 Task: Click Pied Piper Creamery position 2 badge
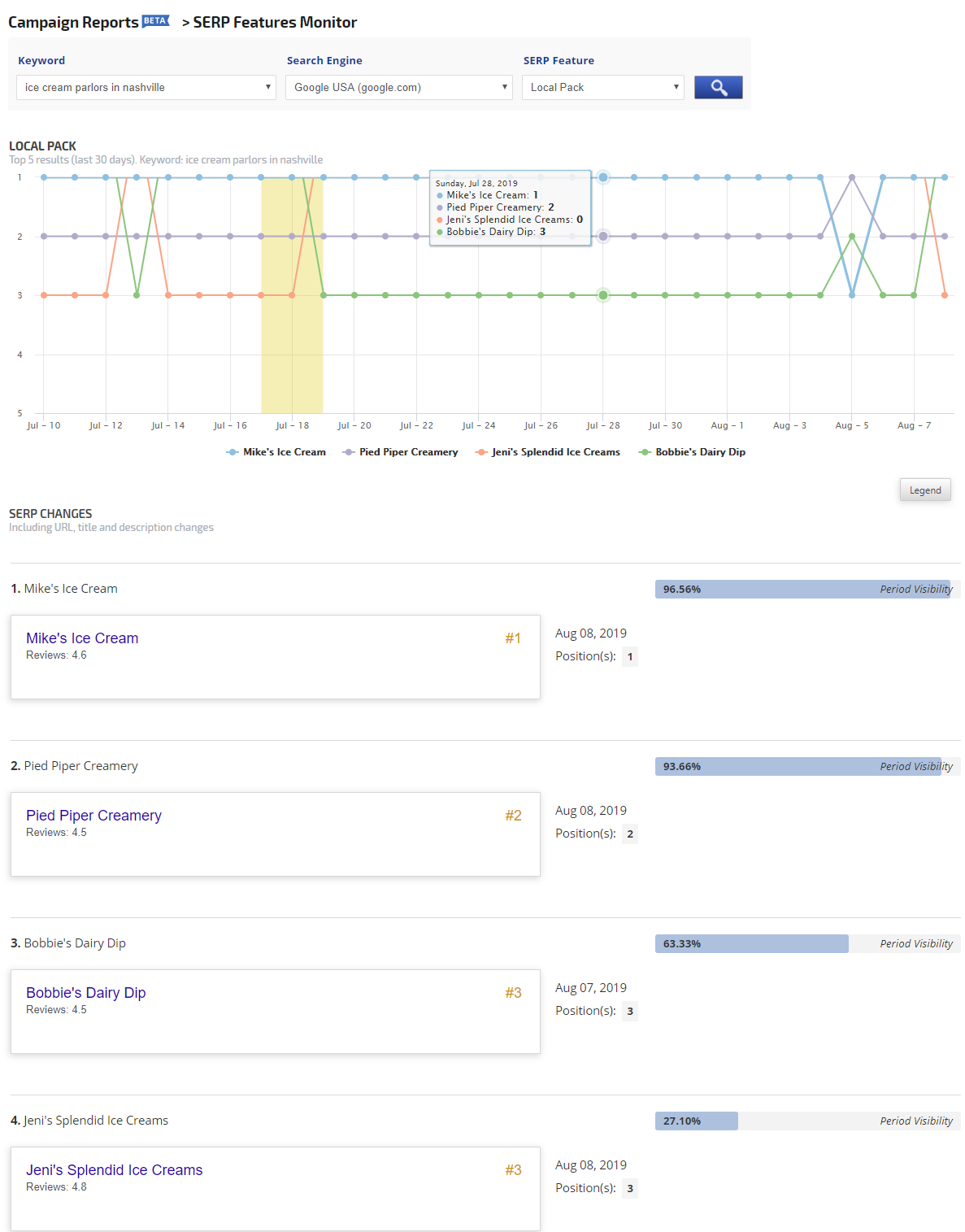click(x=630, y=834)
